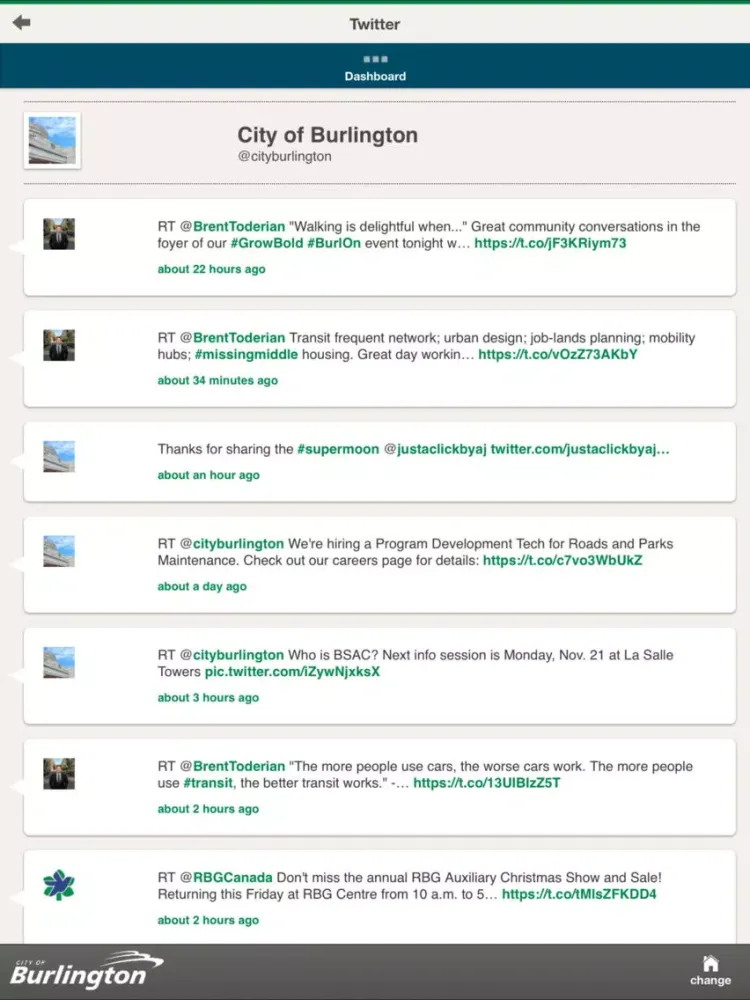
Task: Open link https://t.co/tMlsZFKDD4
Action: point(578,894)
